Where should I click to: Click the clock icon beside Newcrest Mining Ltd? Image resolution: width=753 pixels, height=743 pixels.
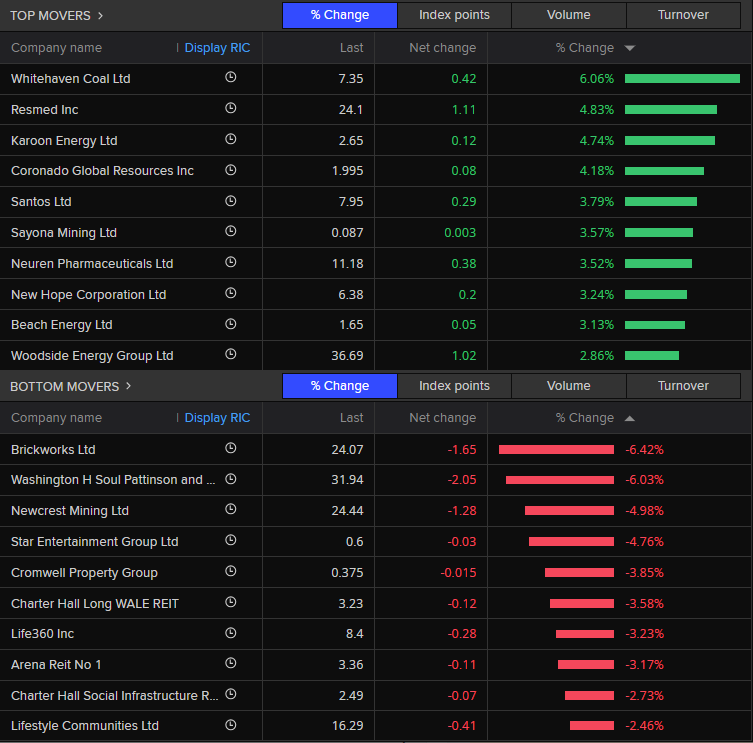click(x=231, y=509)
